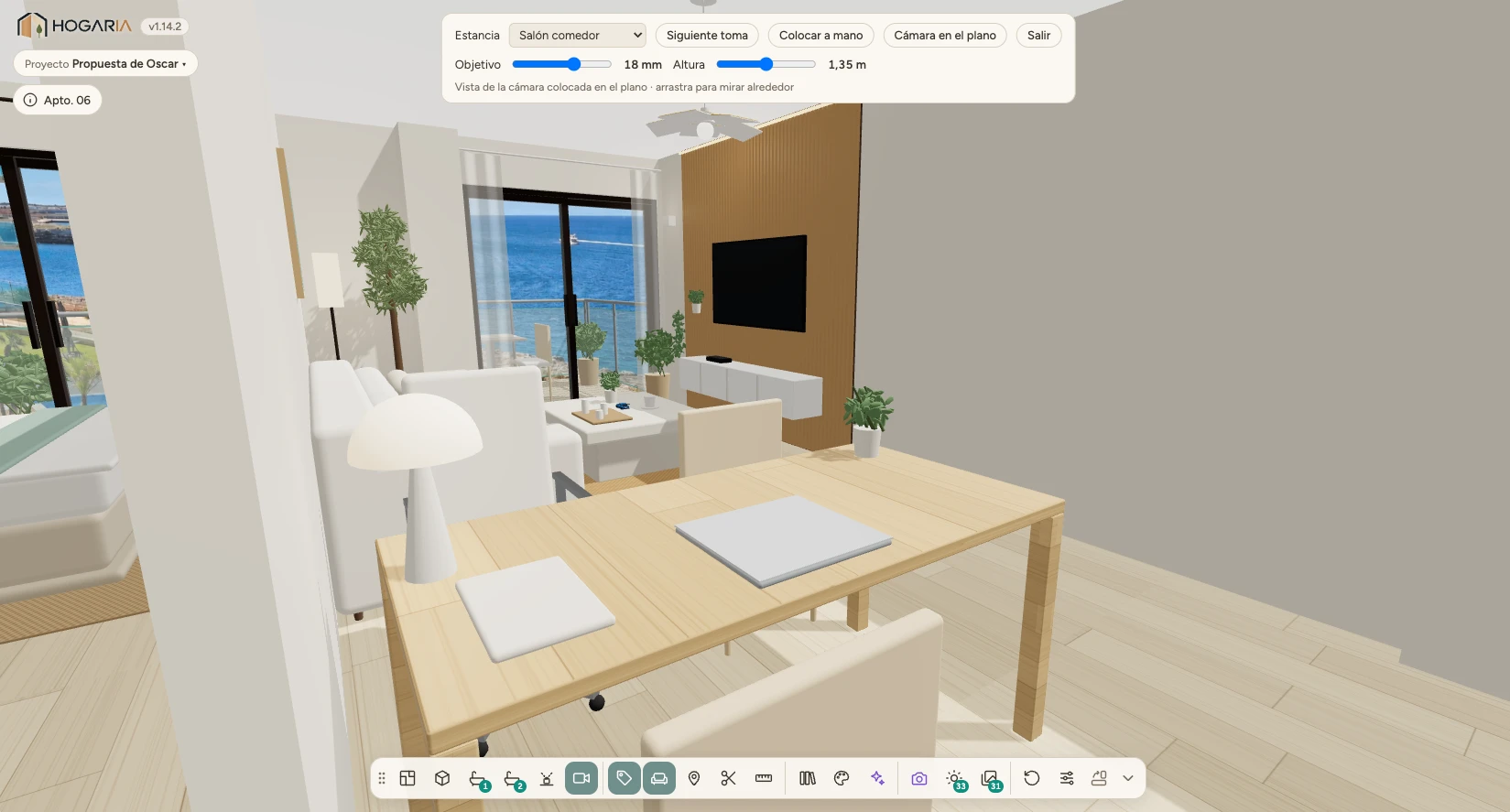The image size is (1510, 812).
Task: Select the bathroom icon with badge 2
Action: tap(513, 779)
